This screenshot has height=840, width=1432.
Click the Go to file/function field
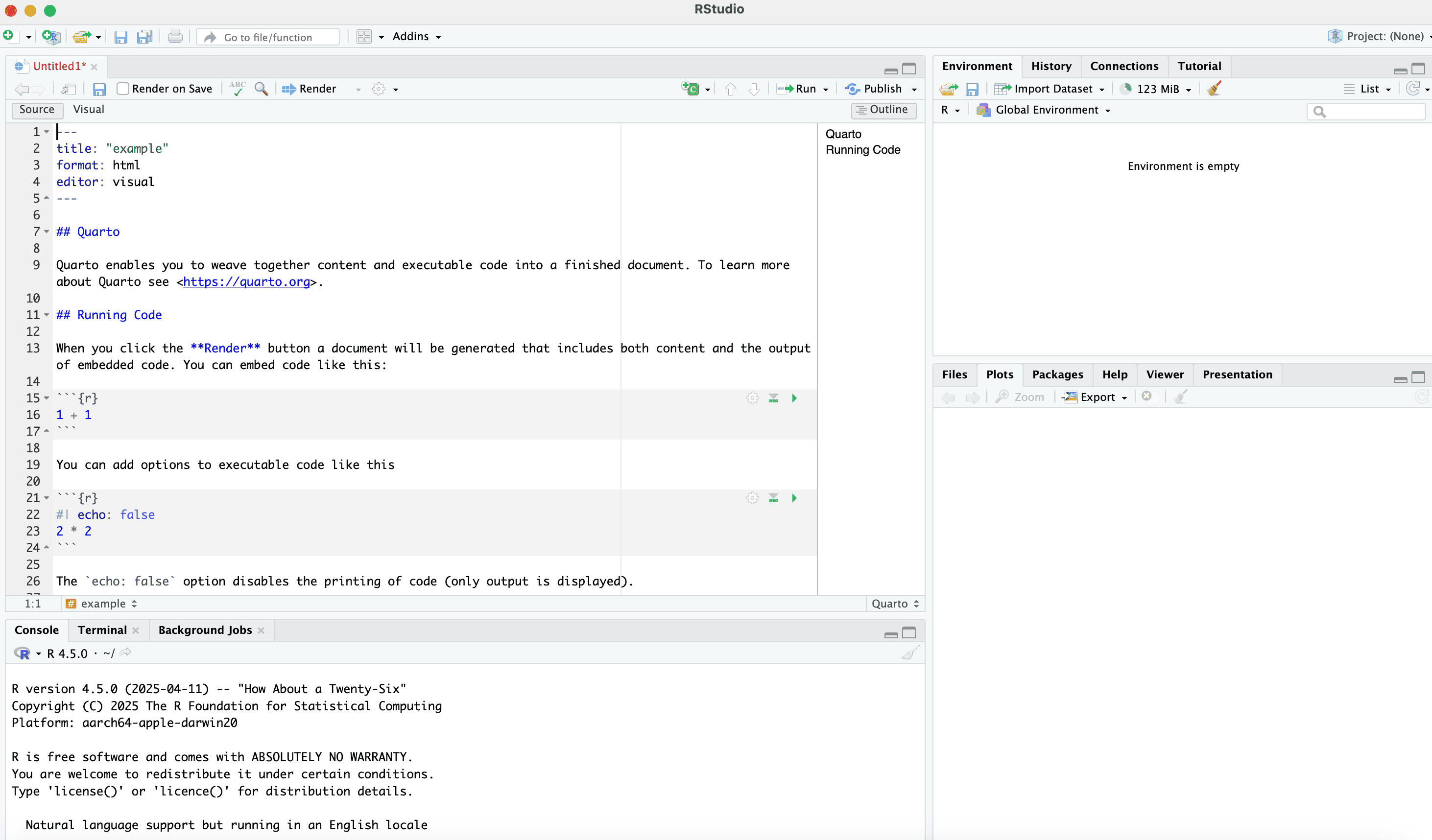click(269, 37)
